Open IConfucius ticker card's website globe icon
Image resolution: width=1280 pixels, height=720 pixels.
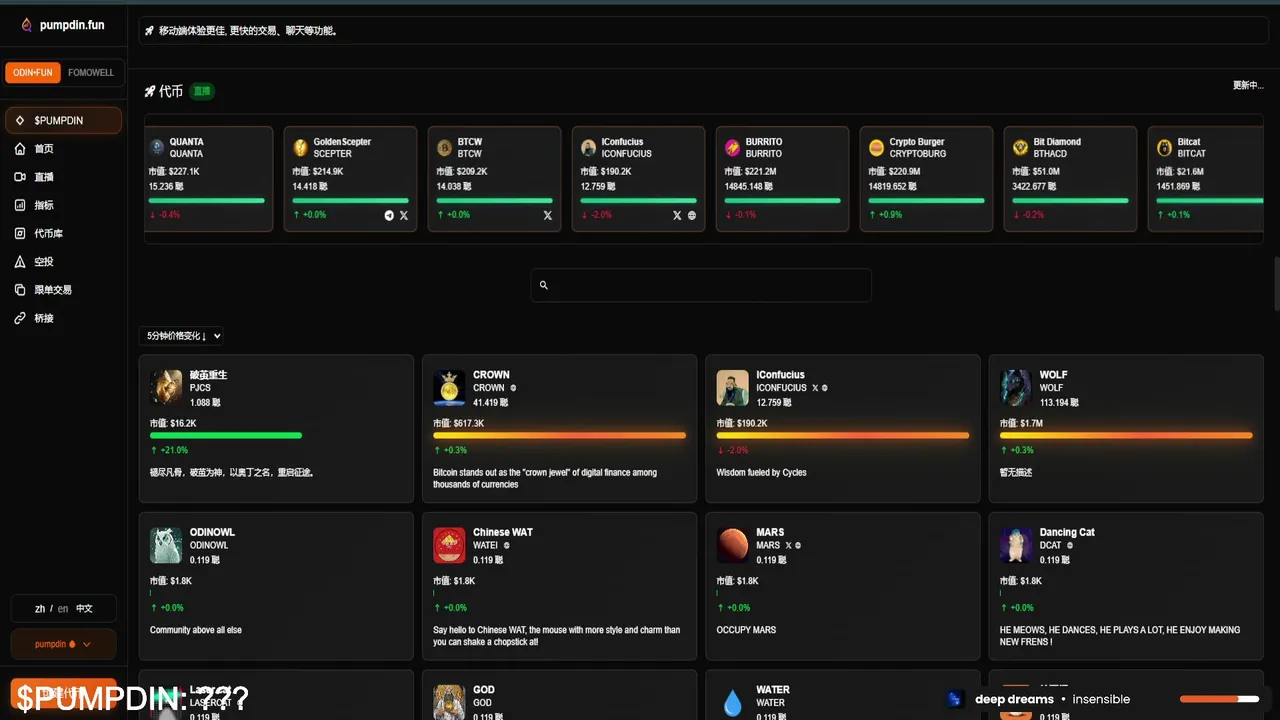click(x=692, y=215)
